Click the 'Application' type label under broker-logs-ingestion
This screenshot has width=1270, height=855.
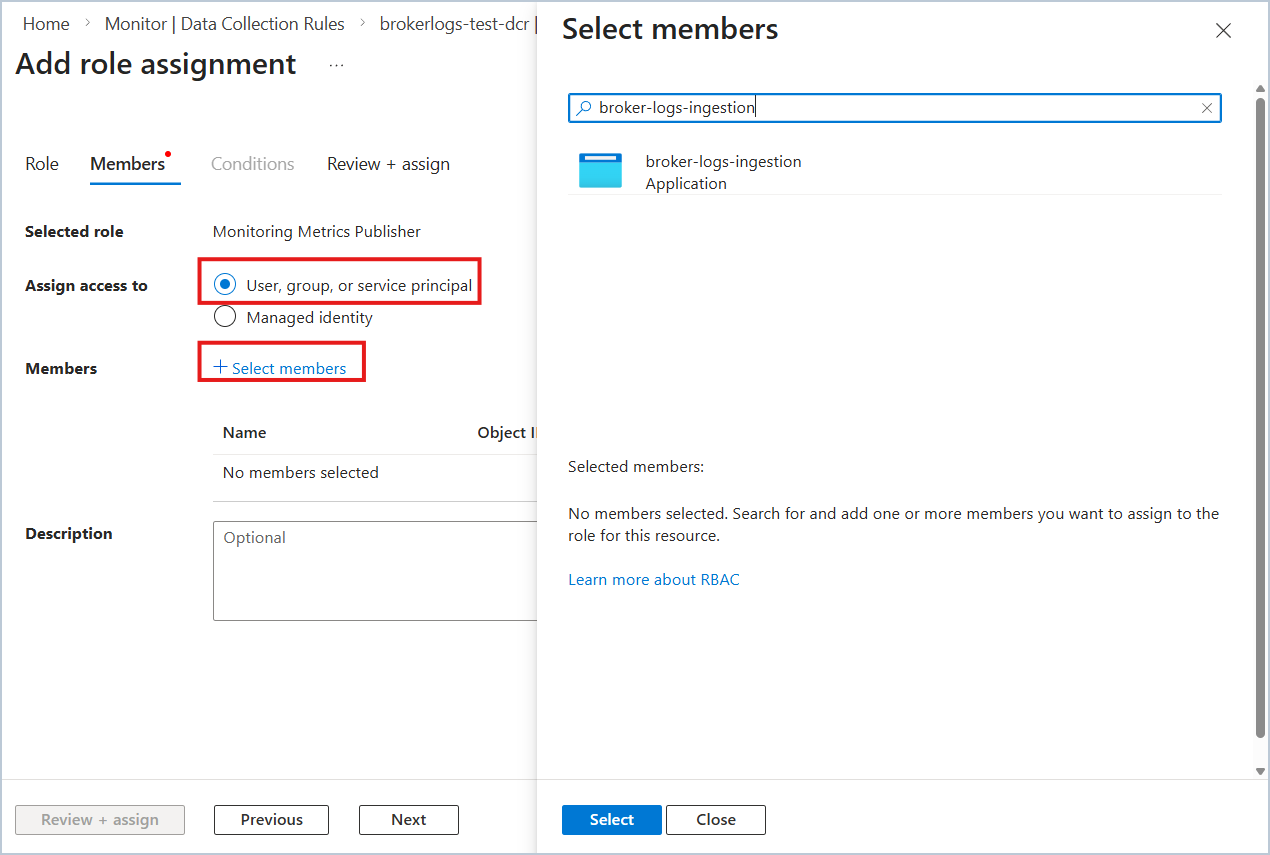click(x=686, y=184)
